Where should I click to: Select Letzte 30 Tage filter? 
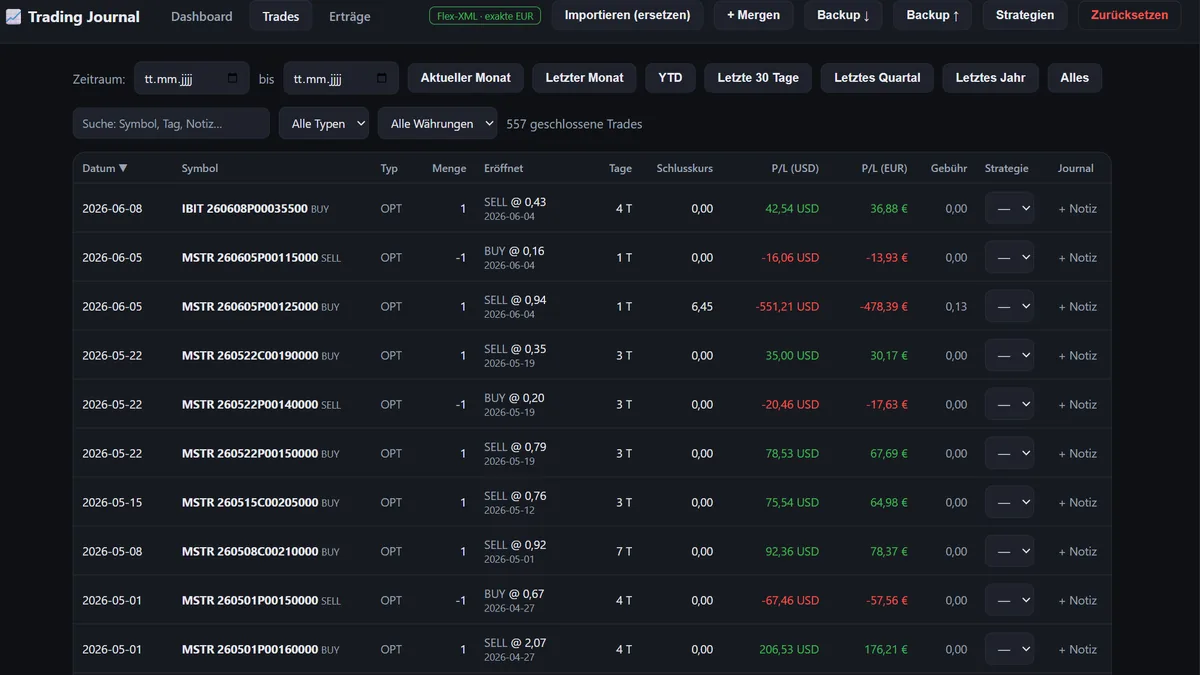tap(758, 78)
